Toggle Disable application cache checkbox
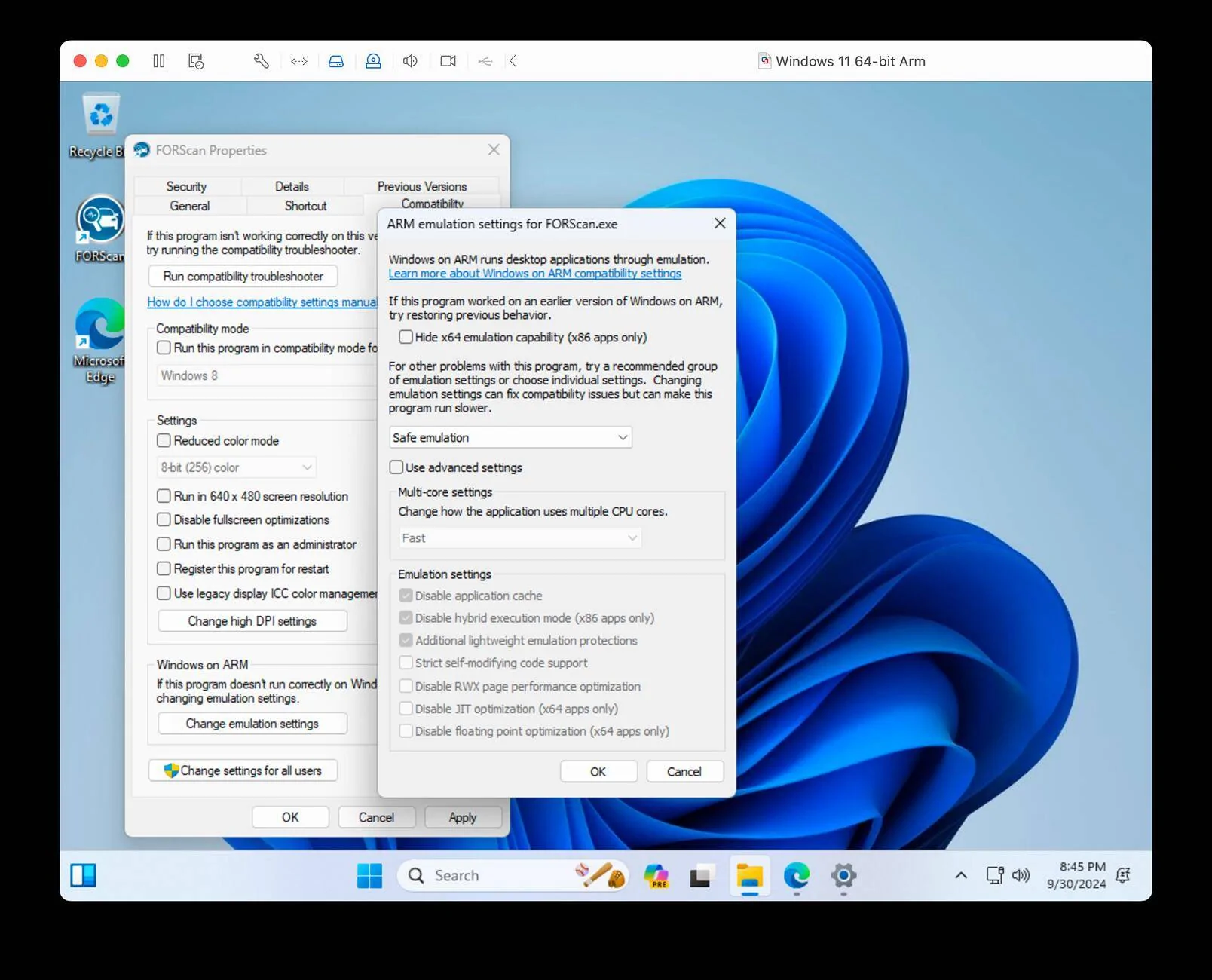The height and width of the screenshot is (980, 1212). tap(406, 596)
